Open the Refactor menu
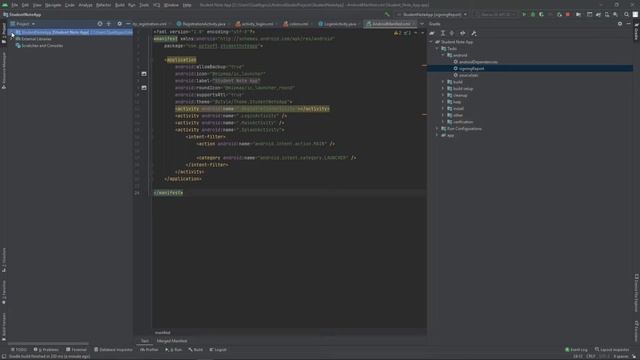 pyautogui.click(x=104, y=5)
